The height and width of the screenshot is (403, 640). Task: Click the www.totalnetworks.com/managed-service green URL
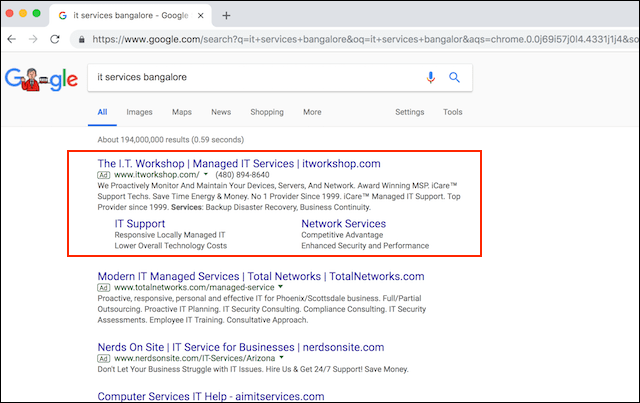pyautogui.click(x=194, y=287)
